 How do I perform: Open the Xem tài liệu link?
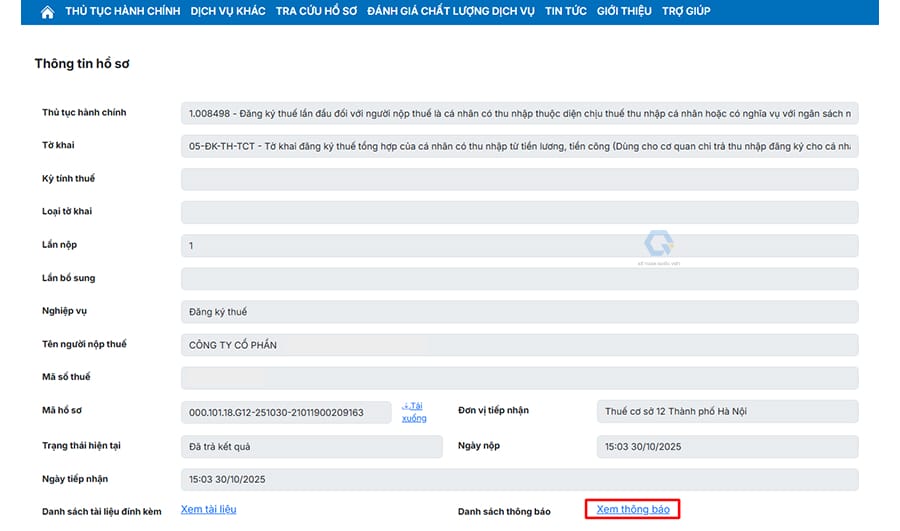pyautogui.click(x=208, y=509)
